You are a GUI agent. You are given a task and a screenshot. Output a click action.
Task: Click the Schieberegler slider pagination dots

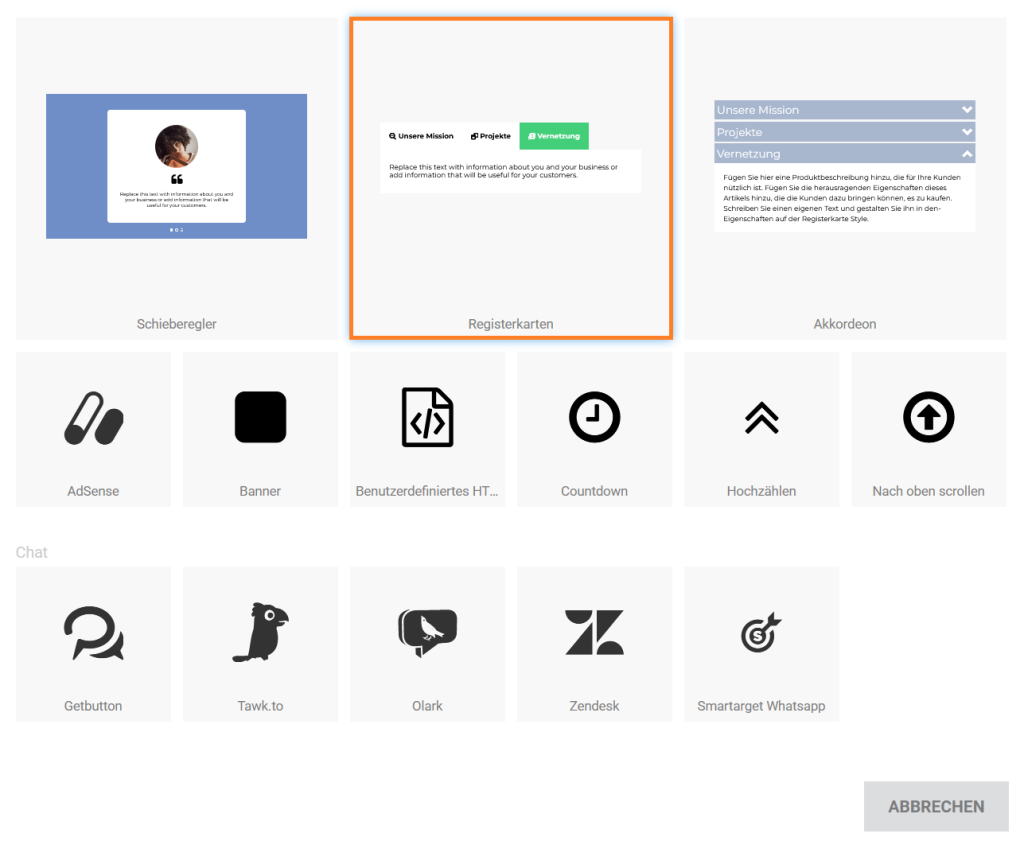point(176,230)
